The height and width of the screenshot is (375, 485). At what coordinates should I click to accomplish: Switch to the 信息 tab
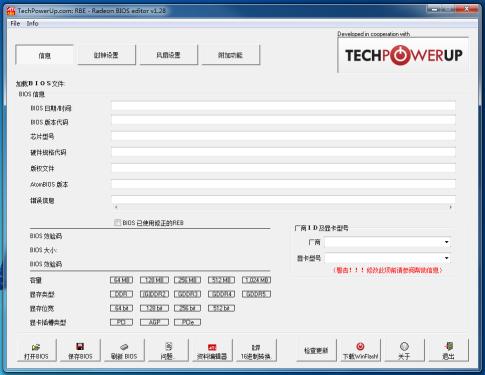coord(44,55)
